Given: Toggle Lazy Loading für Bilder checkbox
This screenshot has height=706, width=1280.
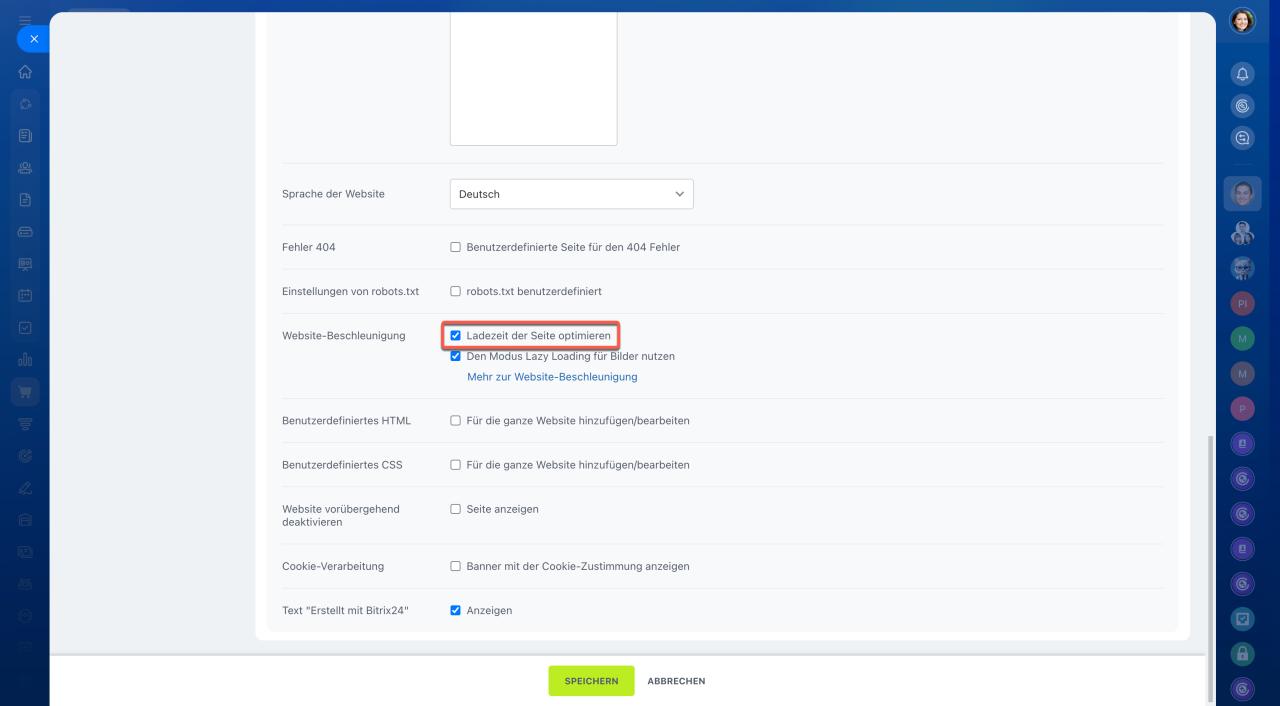Looking at the screenshot, I should (x=456, y=356).
